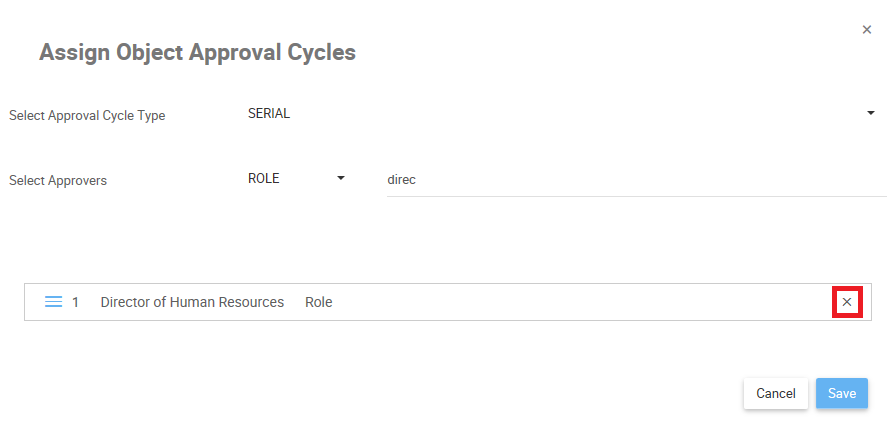
Task: Open the ROLE approver type dropdown
Action: click(x=296, y=179)
